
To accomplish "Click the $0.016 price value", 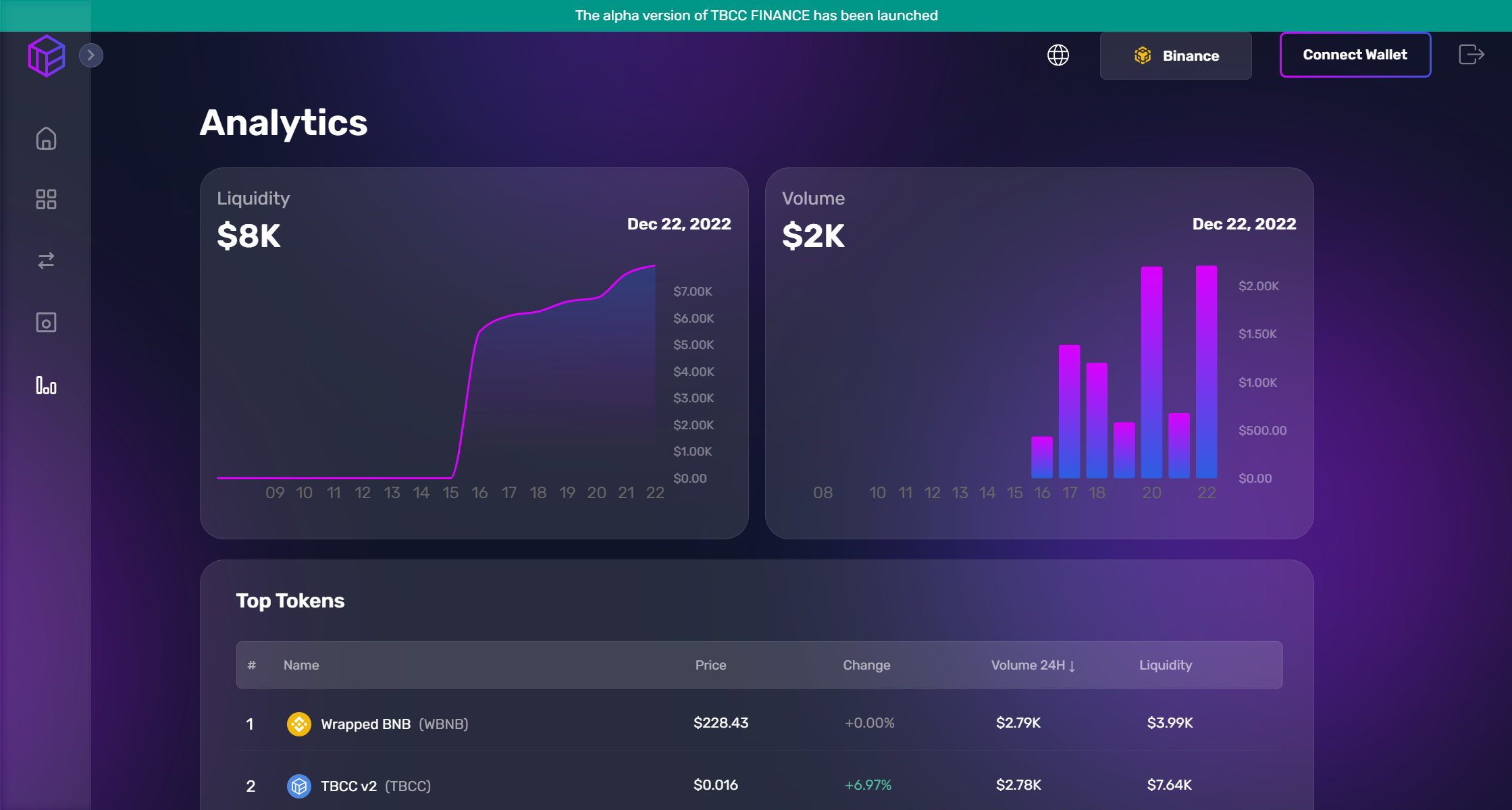I will (716, 785).
